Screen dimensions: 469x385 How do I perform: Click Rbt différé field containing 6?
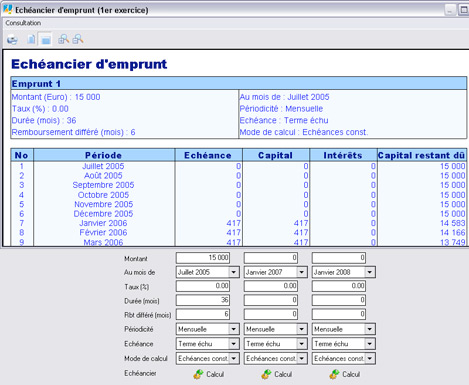(x=203, y=314)
